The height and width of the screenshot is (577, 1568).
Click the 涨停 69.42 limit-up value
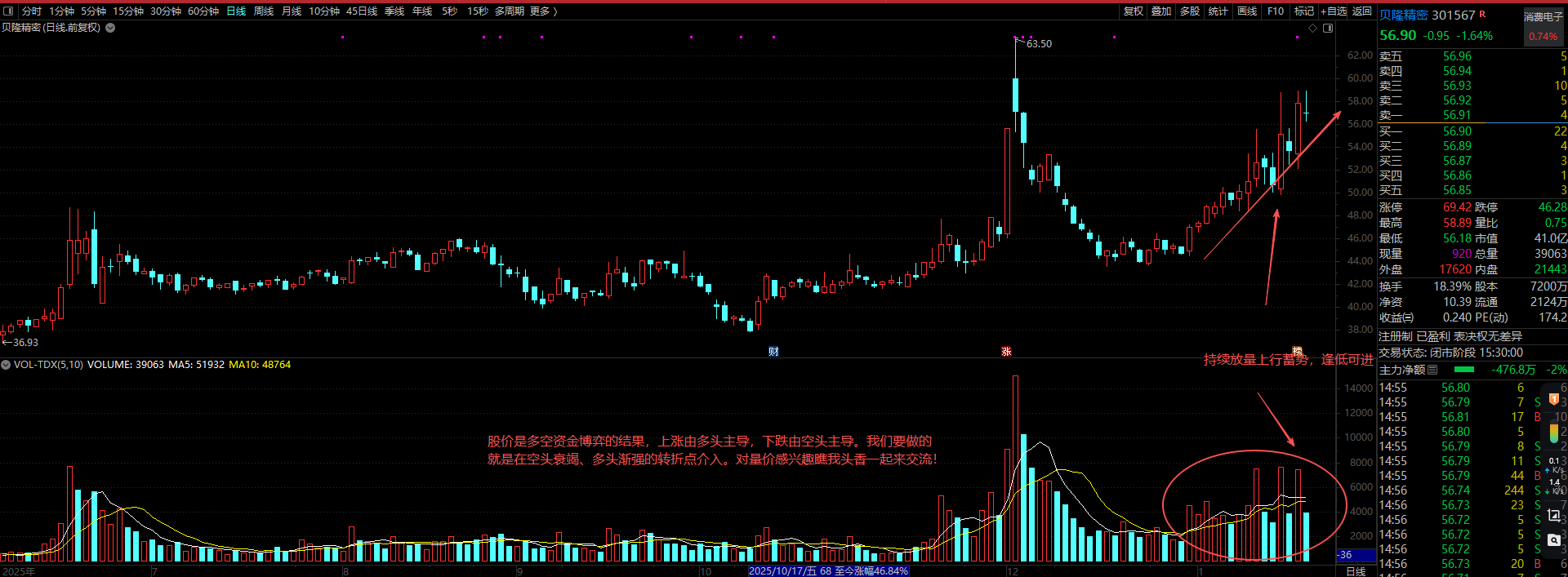(1457, 207)
